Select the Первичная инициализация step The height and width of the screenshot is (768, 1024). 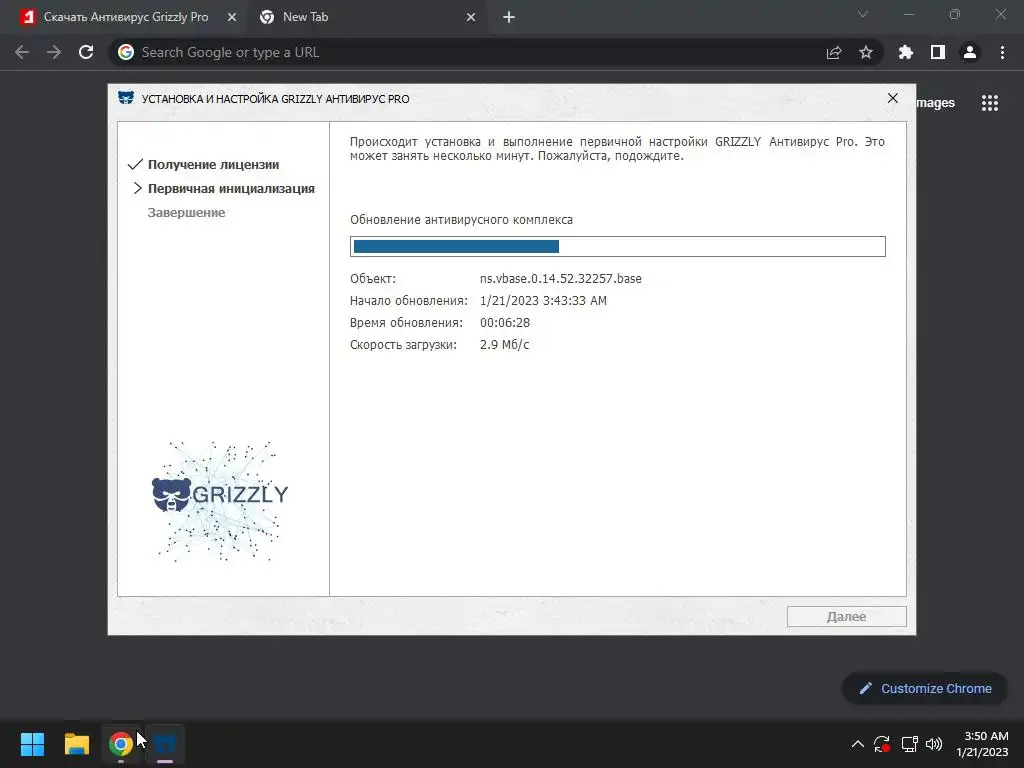point(231,189)
